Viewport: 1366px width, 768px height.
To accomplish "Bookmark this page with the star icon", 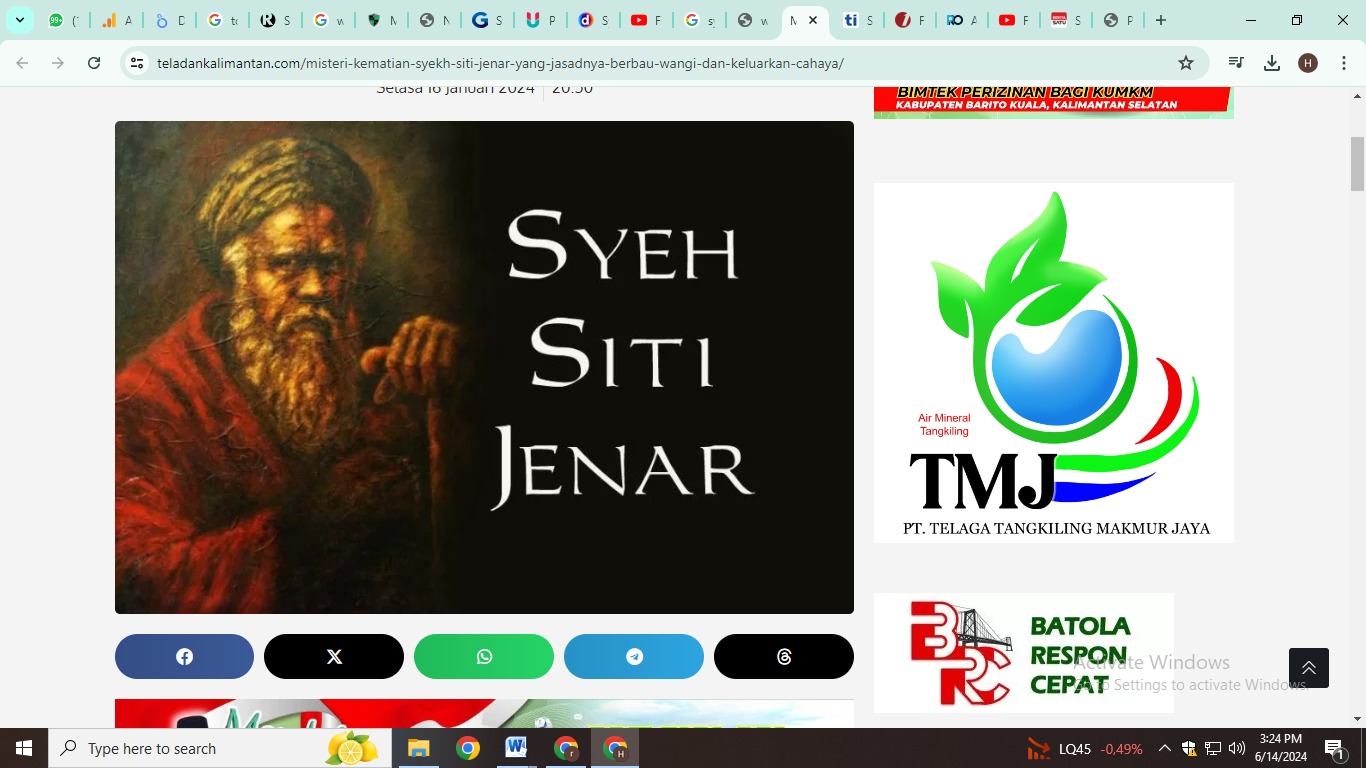I will (x=1186, y=63).
